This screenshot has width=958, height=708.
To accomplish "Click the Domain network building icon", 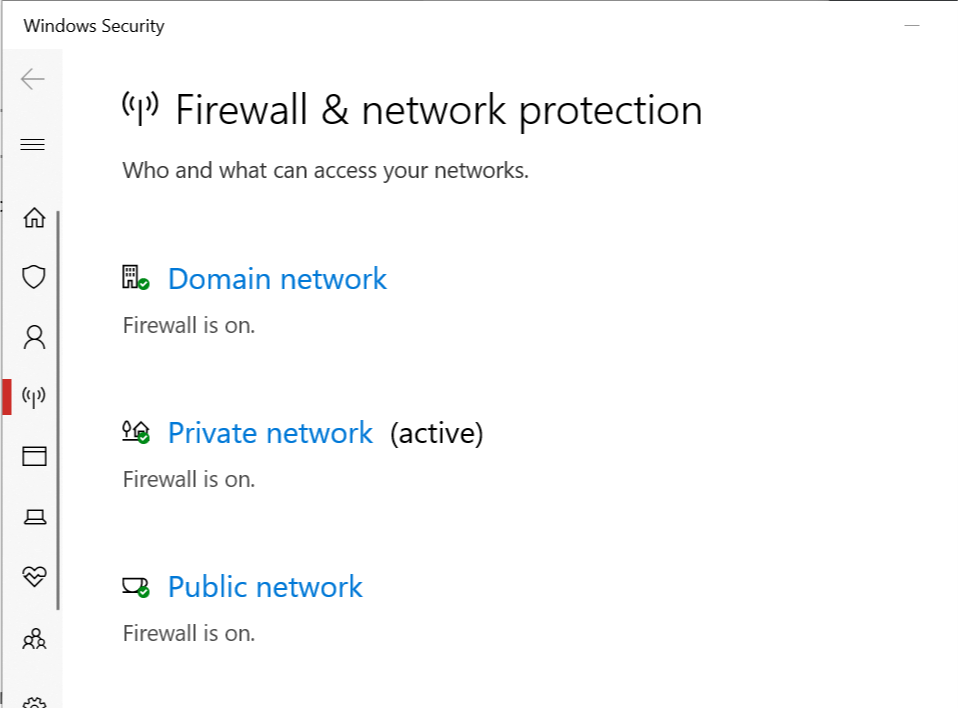I will pyautogui.click(x=135, y=278).
